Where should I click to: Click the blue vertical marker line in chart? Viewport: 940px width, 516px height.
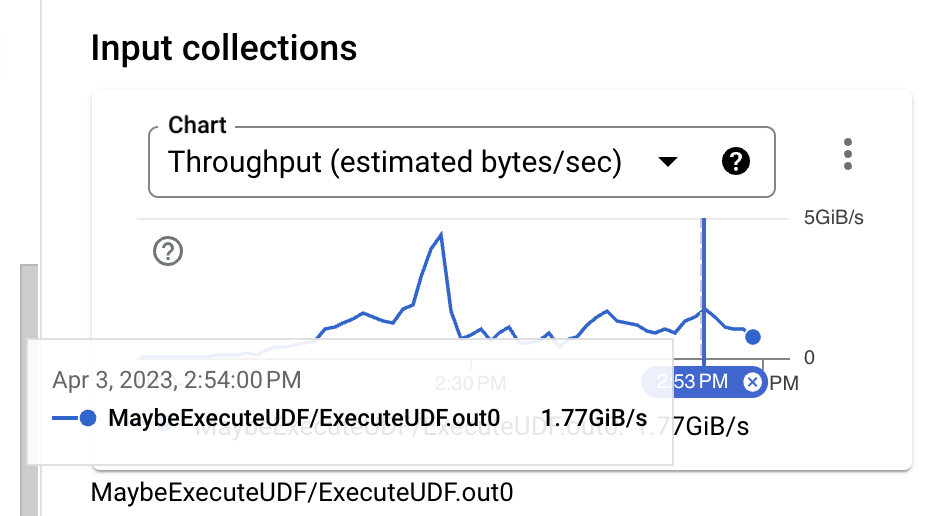click(x=703, y=280)
